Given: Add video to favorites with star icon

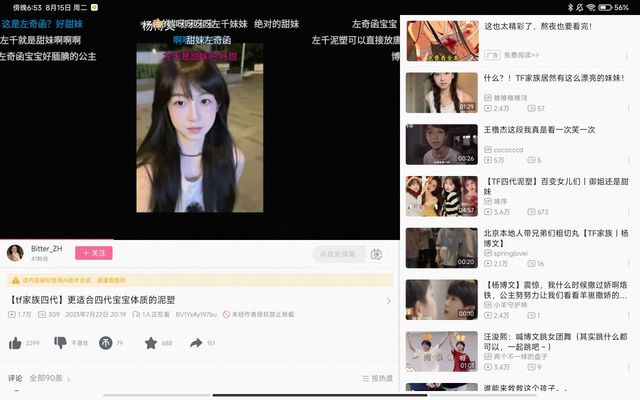Looking at the screenshot, I should point(151,343).
